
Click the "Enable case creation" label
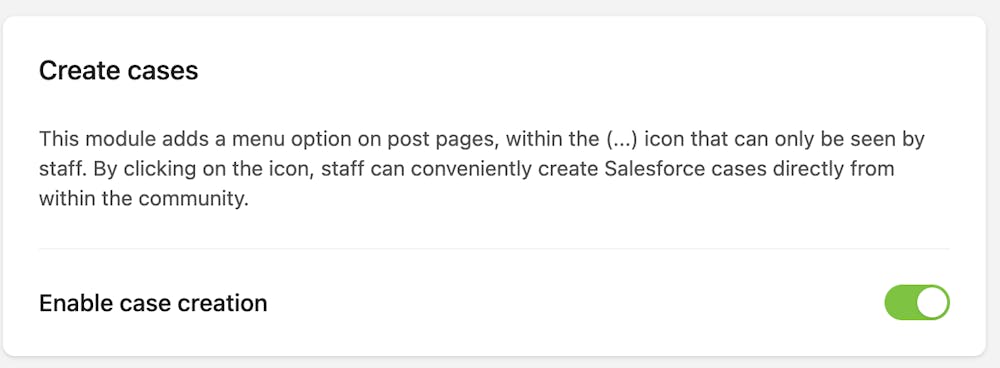pyautogui.click(x=153, y=303)
